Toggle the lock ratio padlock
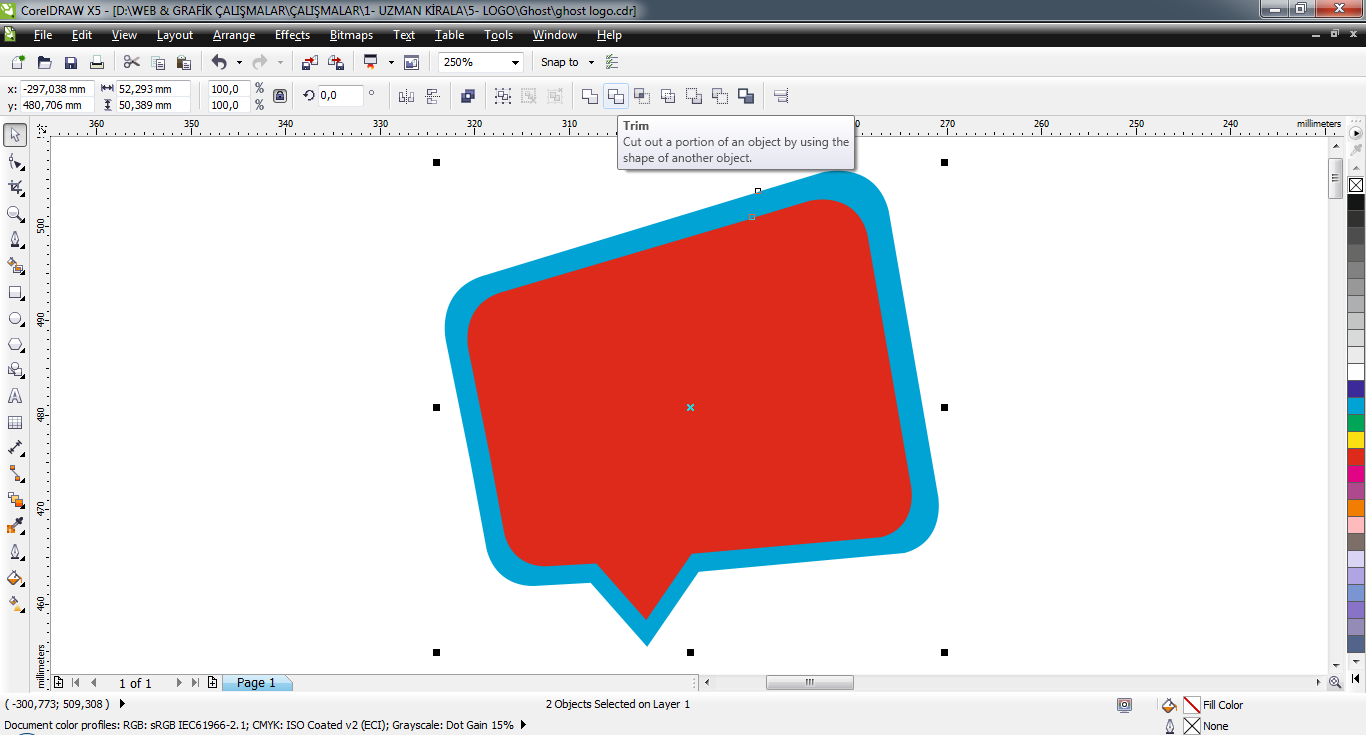1366x735 pixels. [x=280, y=96]
